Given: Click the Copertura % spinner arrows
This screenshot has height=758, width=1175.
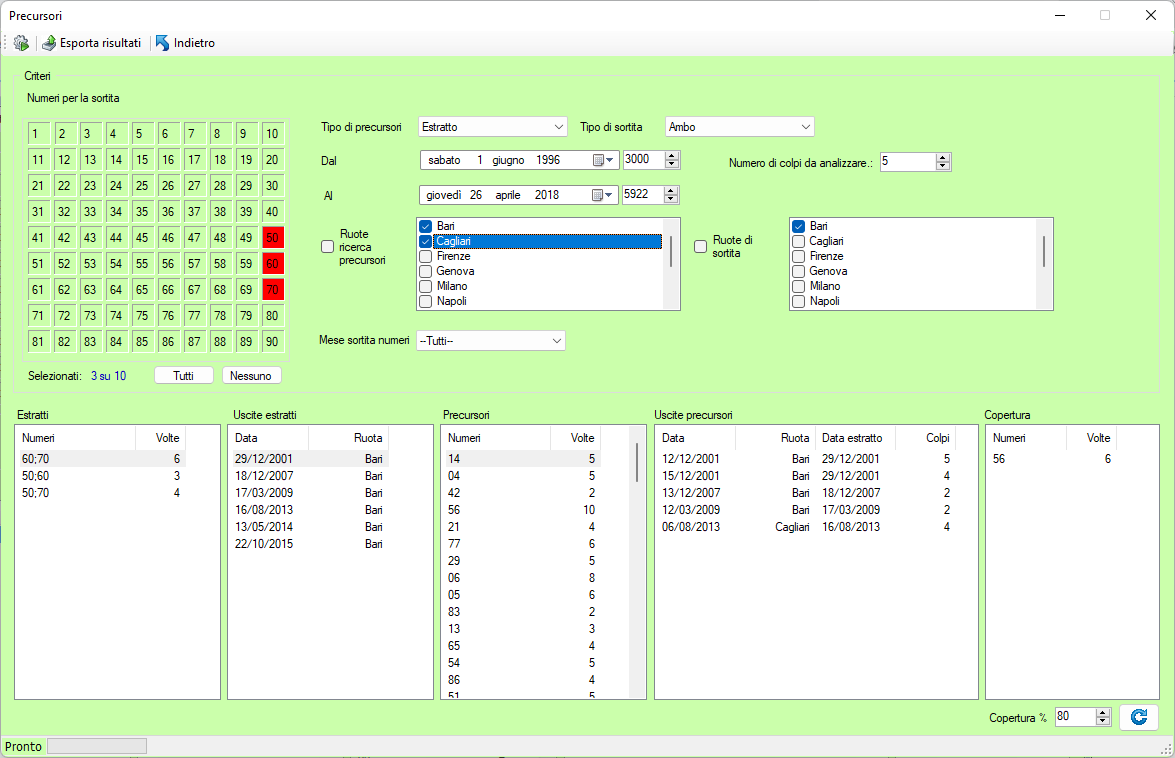Looking at the screenshot, I should (1102, 717).
